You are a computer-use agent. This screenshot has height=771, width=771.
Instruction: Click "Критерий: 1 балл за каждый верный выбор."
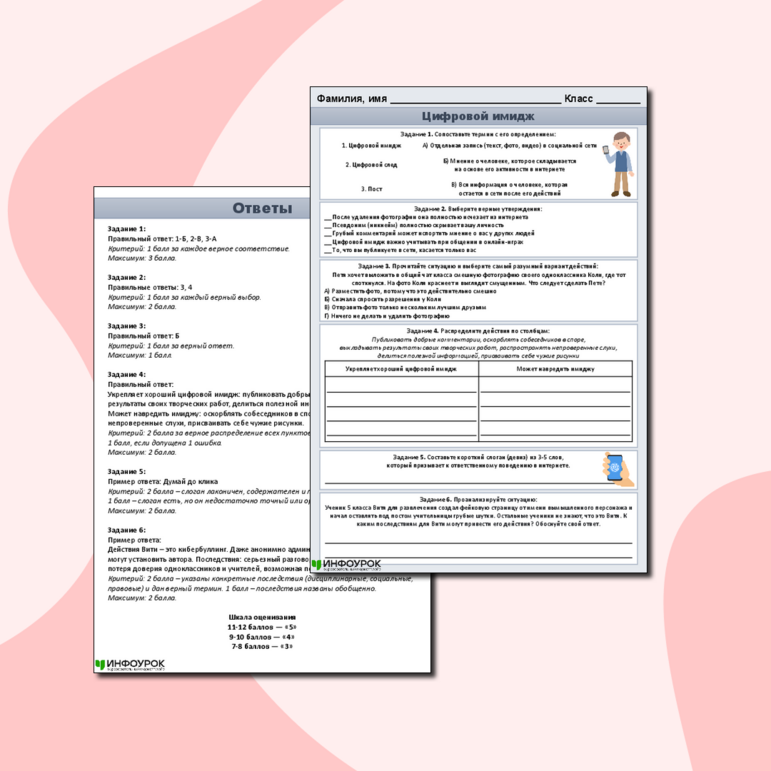pyautogui.click(x=184, y=297)
